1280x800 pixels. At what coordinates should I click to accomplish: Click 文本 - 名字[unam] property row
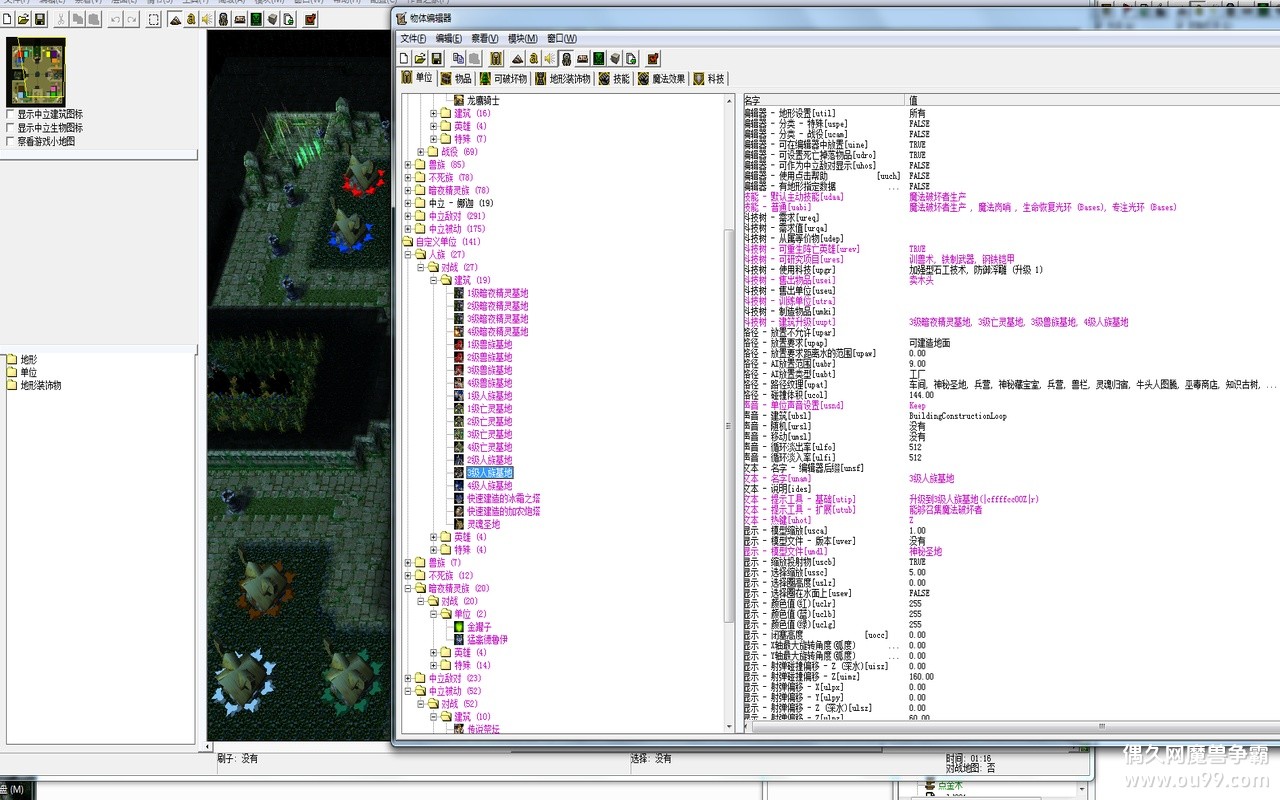click(x=1010, y=479)
